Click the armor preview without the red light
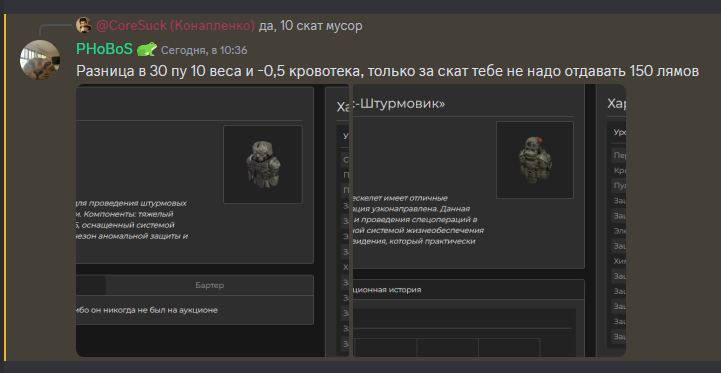Image resolution: width=721 pixels, height=373 pixels. [263, 164]
